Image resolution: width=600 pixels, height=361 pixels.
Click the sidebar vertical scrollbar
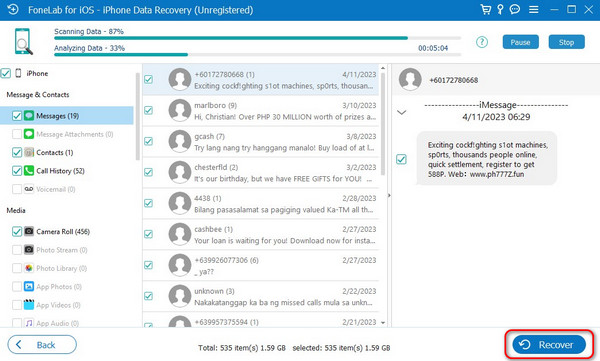[x=138, y=116]
